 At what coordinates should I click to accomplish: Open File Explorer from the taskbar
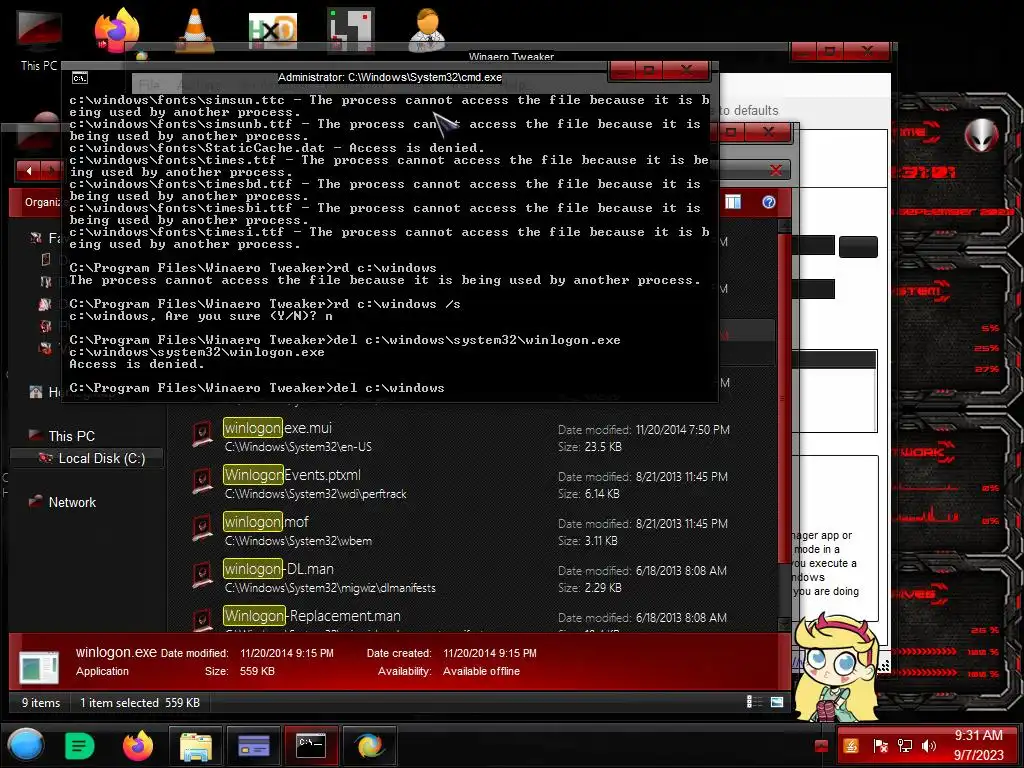pos(196,746)
